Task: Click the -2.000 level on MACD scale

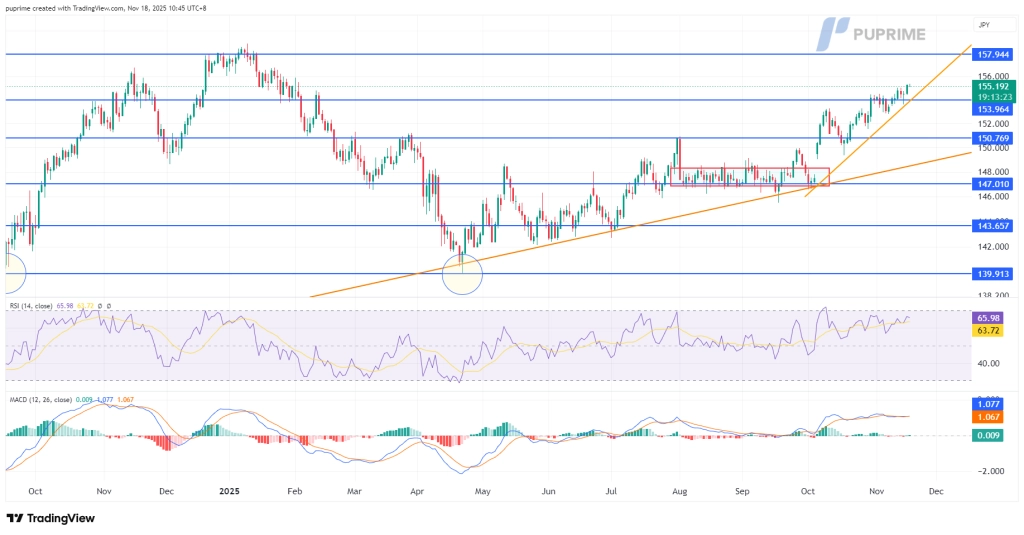Action: (991, 471)
